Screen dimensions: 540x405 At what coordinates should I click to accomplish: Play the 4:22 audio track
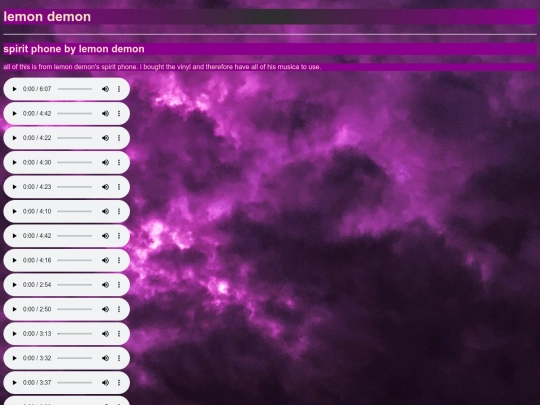[x=14, y=138]
